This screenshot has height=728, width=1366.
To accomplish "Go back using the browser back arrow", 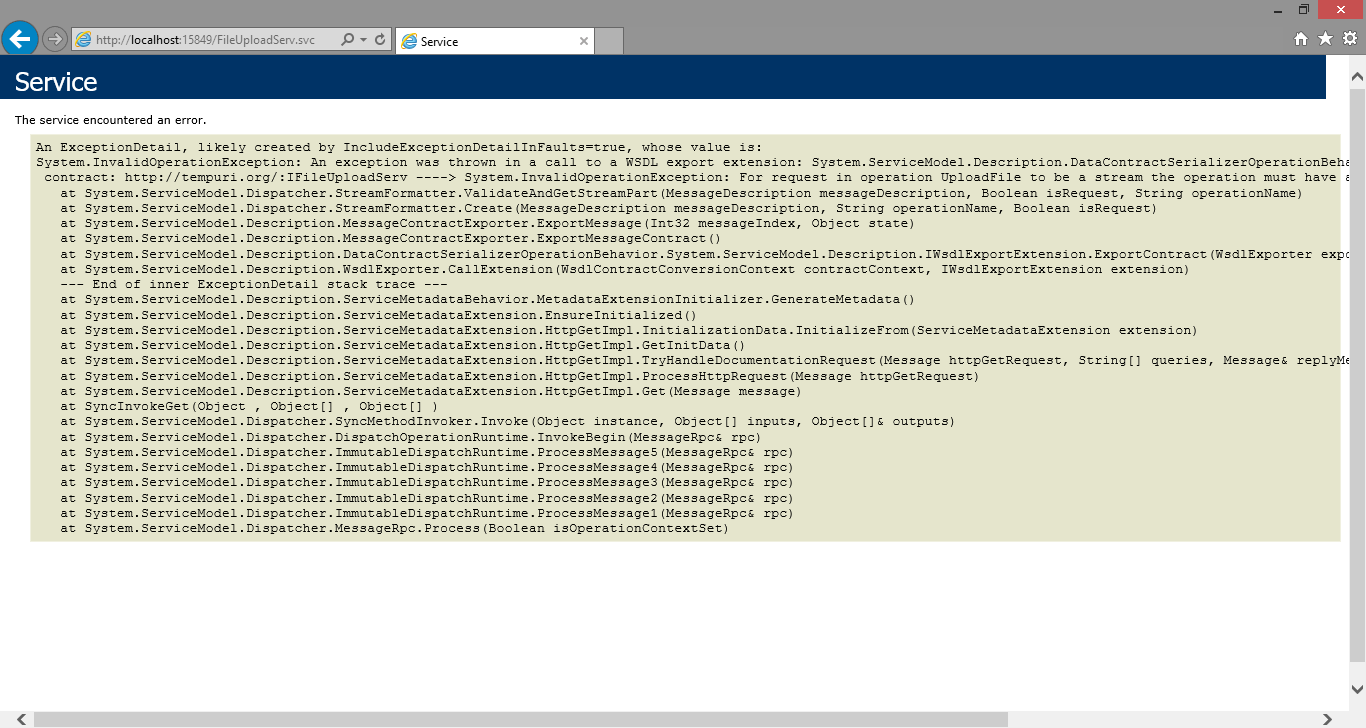I will (x=19, y=39).
